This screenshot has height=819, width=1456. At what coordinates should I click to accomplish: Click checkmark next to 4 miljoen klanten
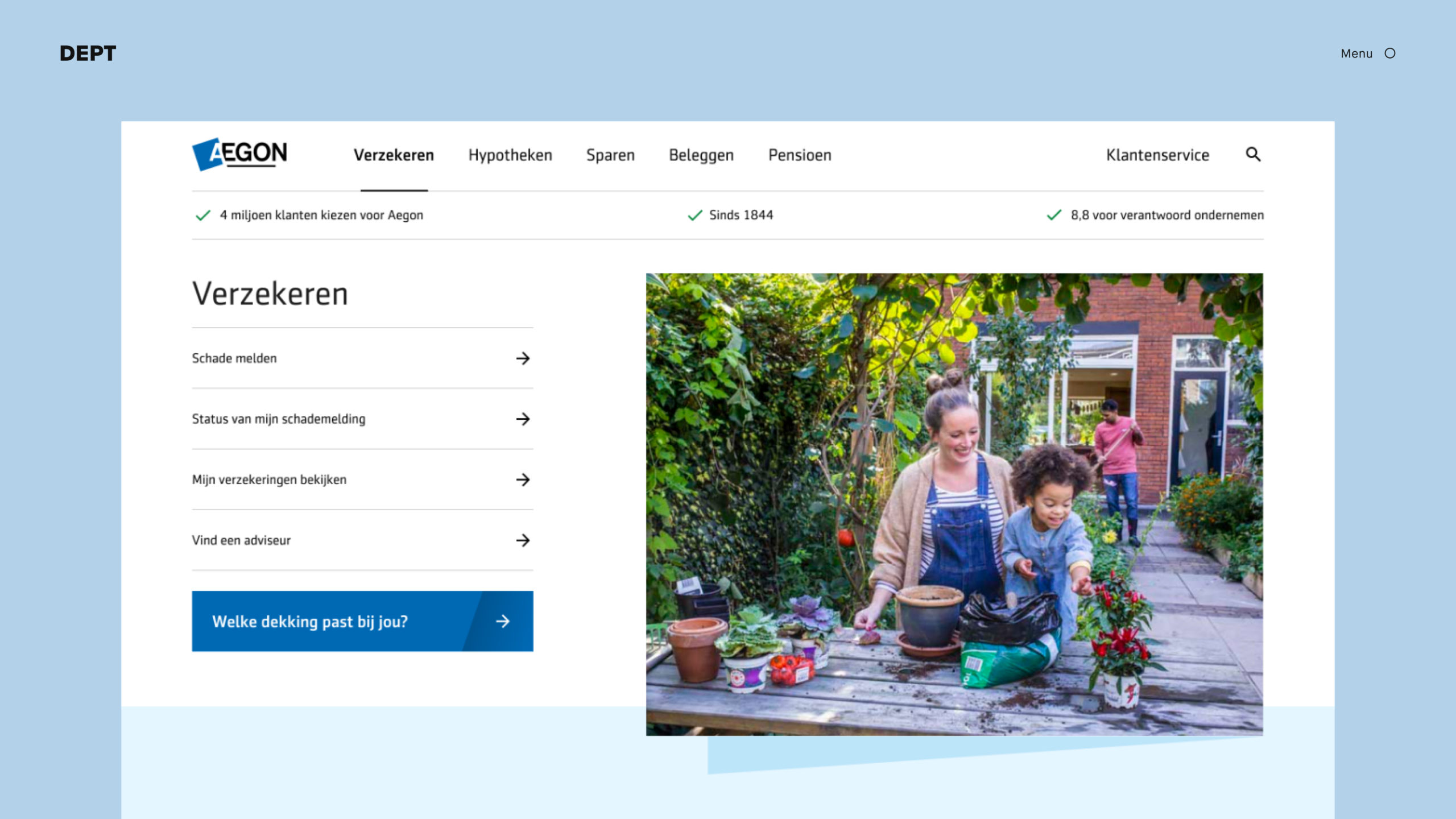click(x=203, y=216)
